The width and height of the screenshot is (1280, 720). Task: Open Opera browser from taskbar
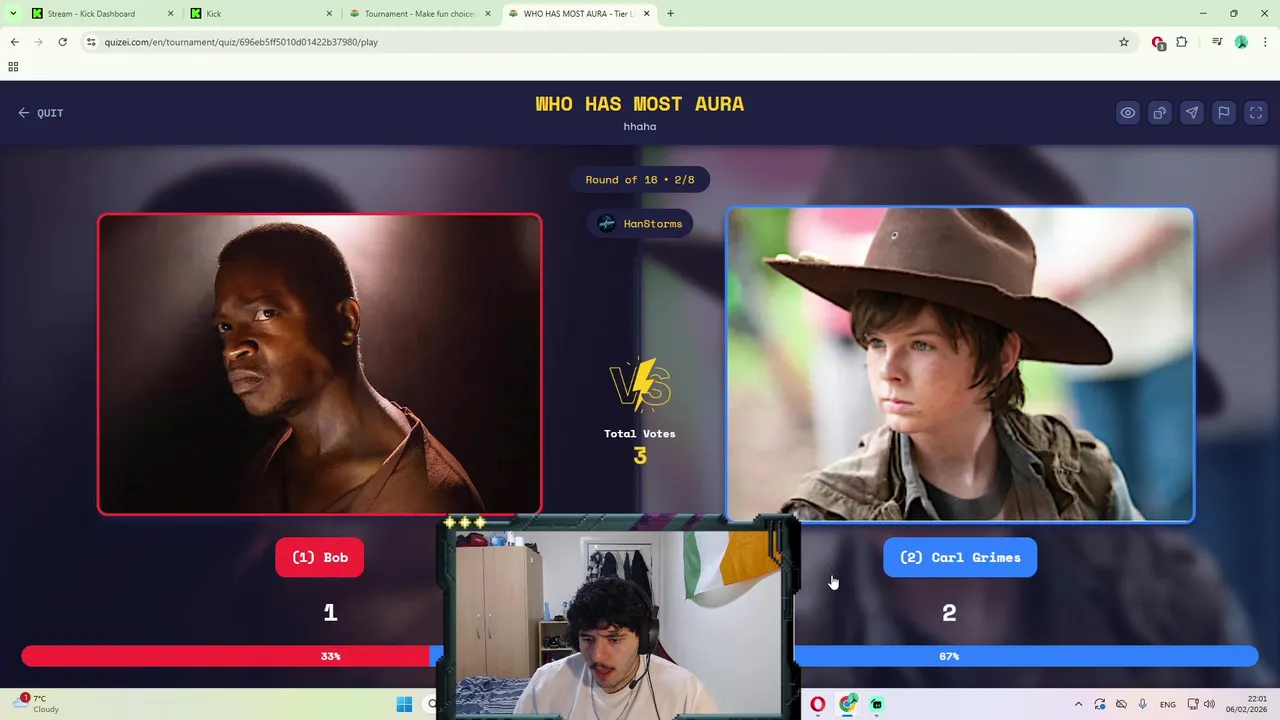tap(818, 704)
